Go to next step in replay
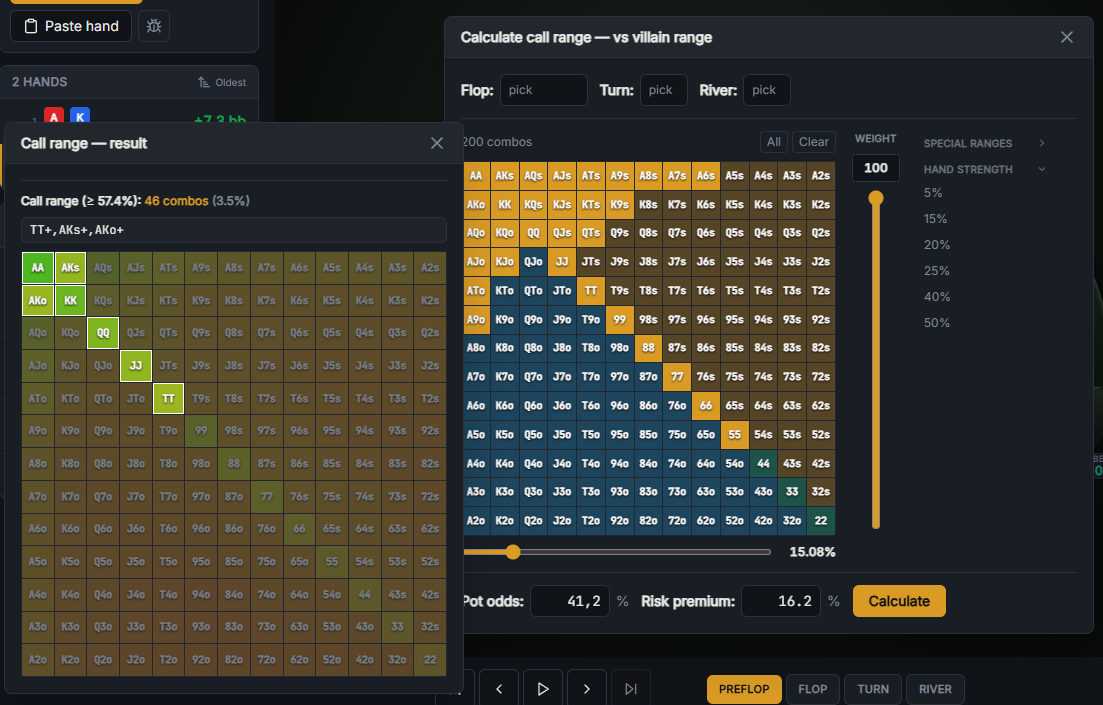 (x=587, y=689)
